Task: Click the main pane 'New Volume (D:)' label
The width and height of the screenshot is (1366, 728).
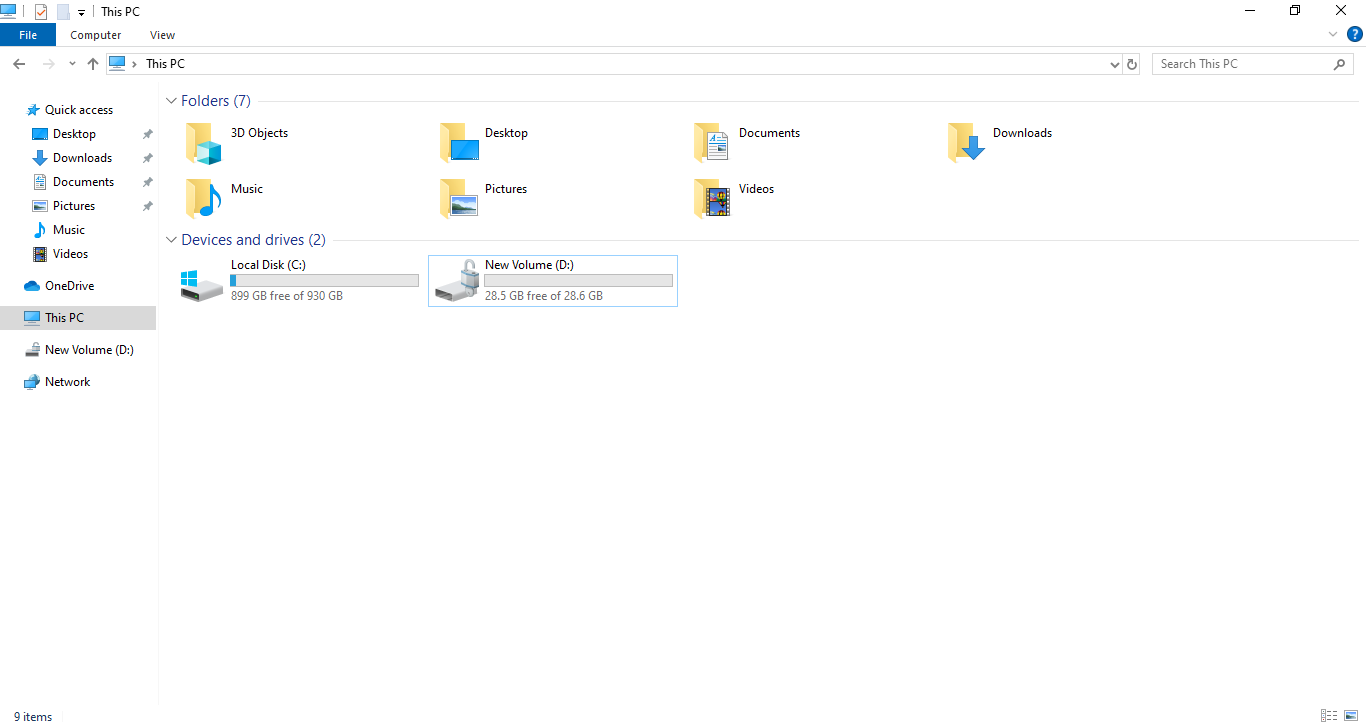Action: 529,265
